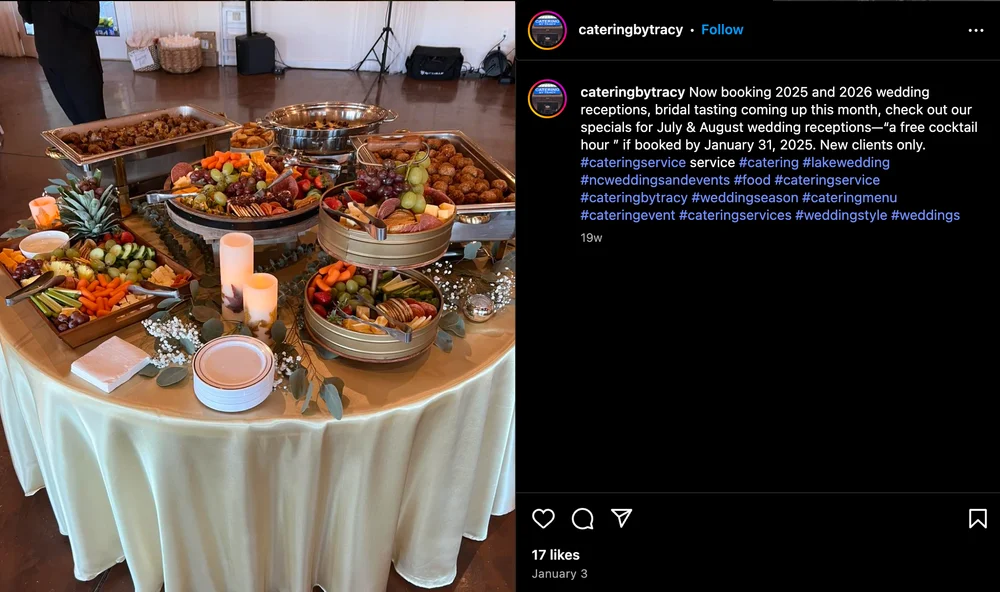Open the #weddingstyle hashtag
Screen dimensions: 1000x592
[841, 215]
